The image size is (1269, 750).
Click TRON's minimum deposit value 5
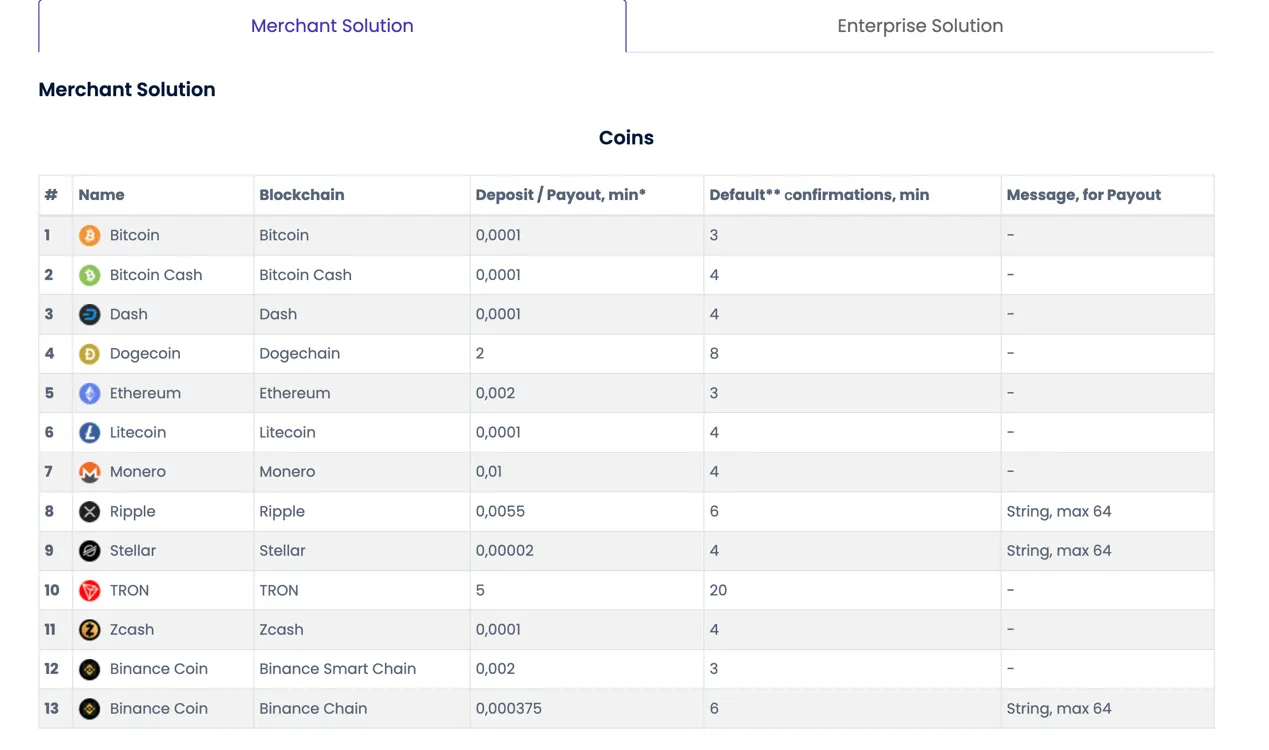point(480,591)
